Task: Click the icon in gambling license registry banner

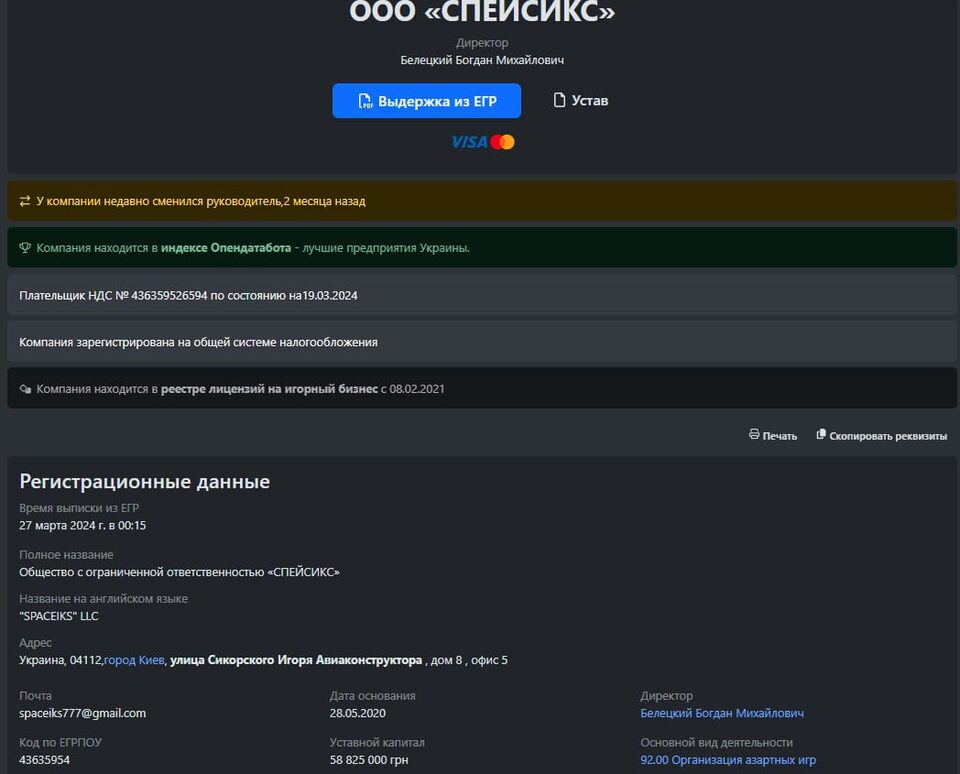Action: 25,389
